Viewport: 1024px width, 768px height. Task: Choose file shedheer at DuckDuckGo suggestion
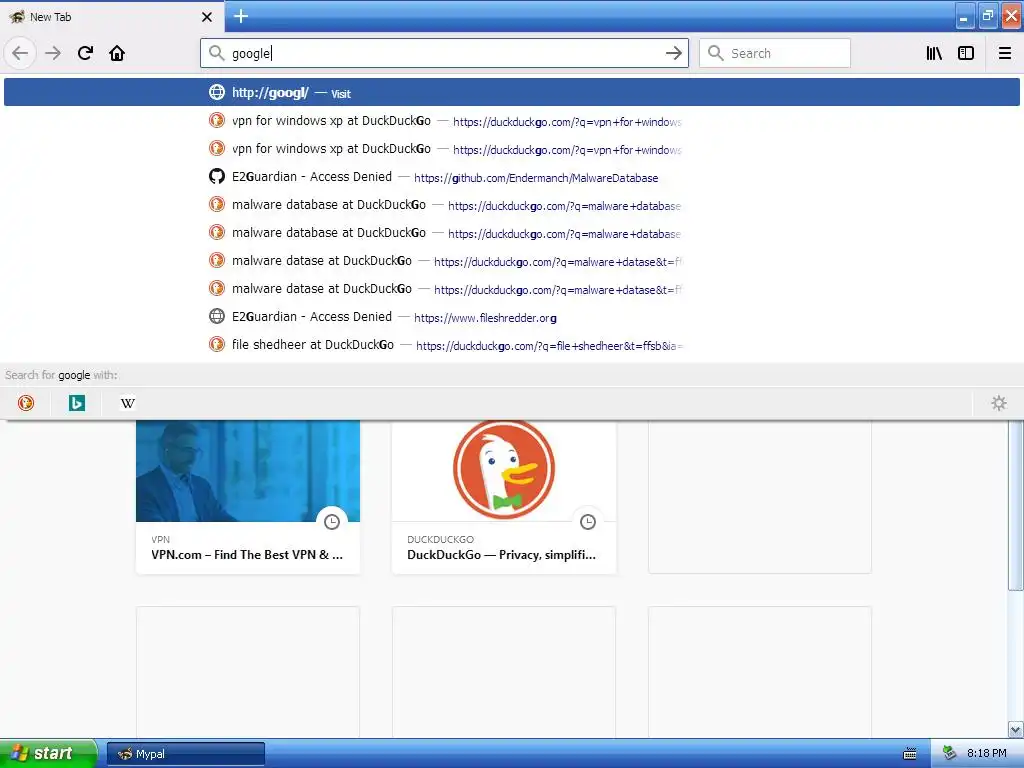click(511, 345)
